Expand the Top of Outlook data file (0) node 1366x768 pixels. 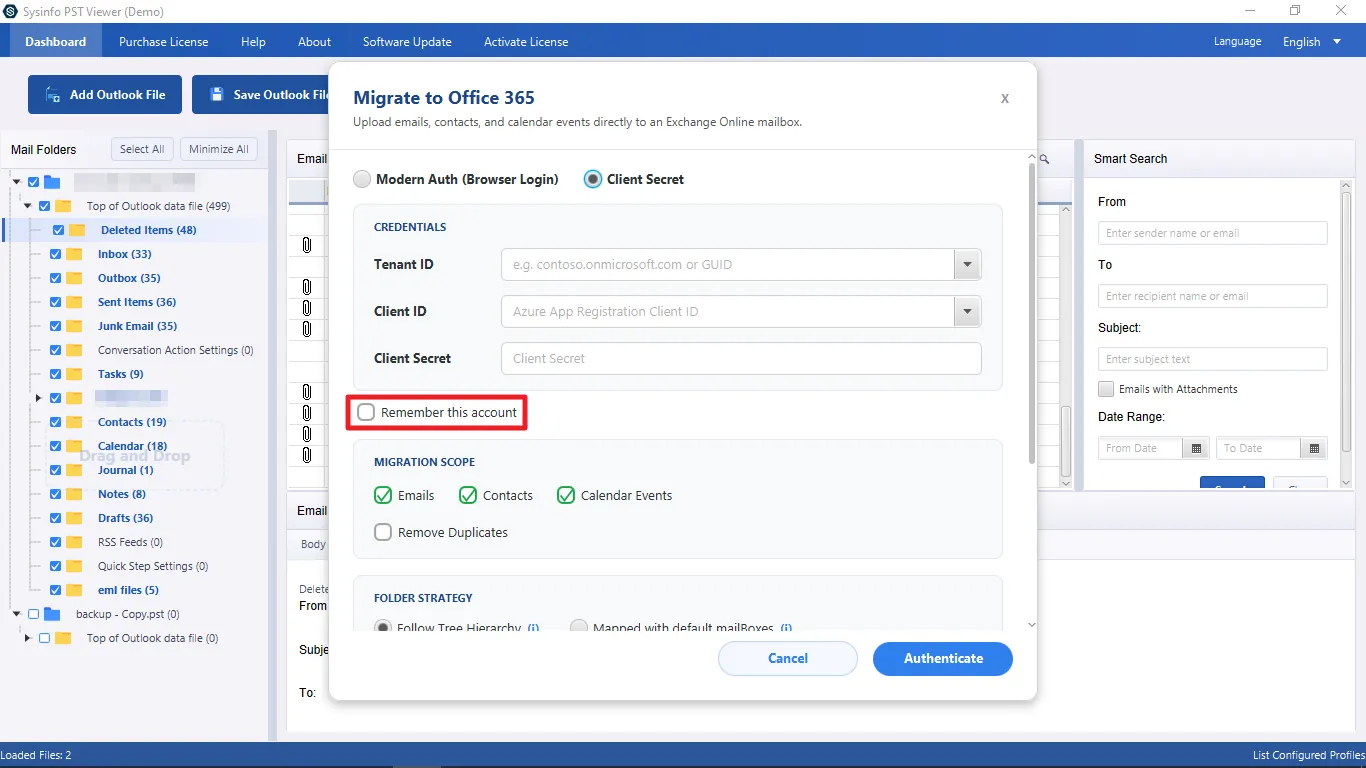coord(28,638)
